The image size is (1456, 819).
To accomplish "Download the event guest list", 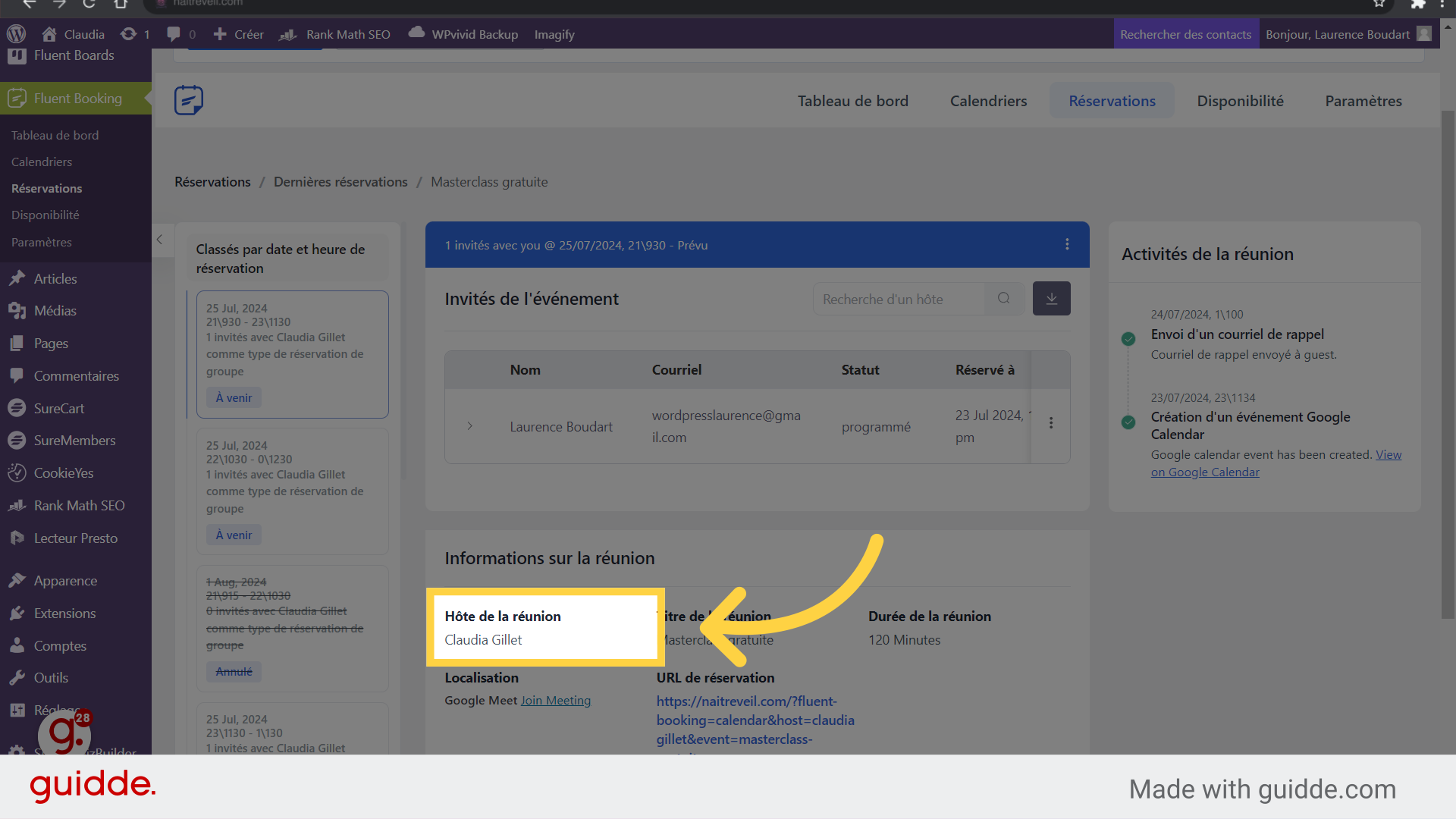I will click(1051, 299).
